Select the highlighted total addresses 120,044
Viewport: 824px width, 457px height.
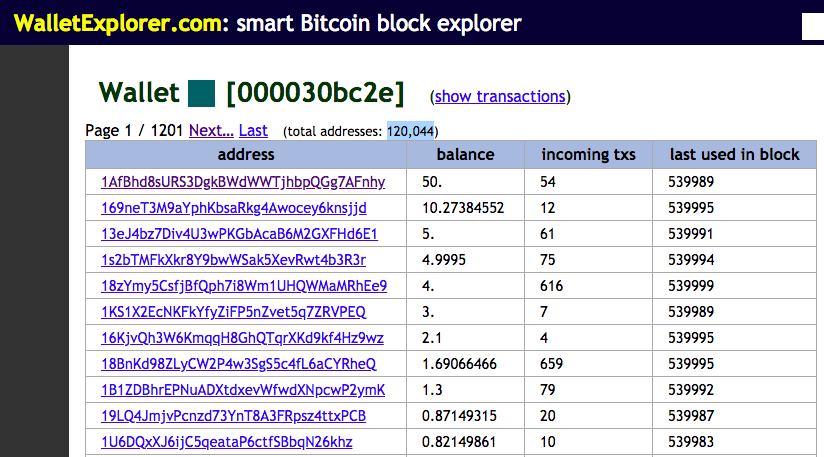pyautogui.click(x=410, y=131)
